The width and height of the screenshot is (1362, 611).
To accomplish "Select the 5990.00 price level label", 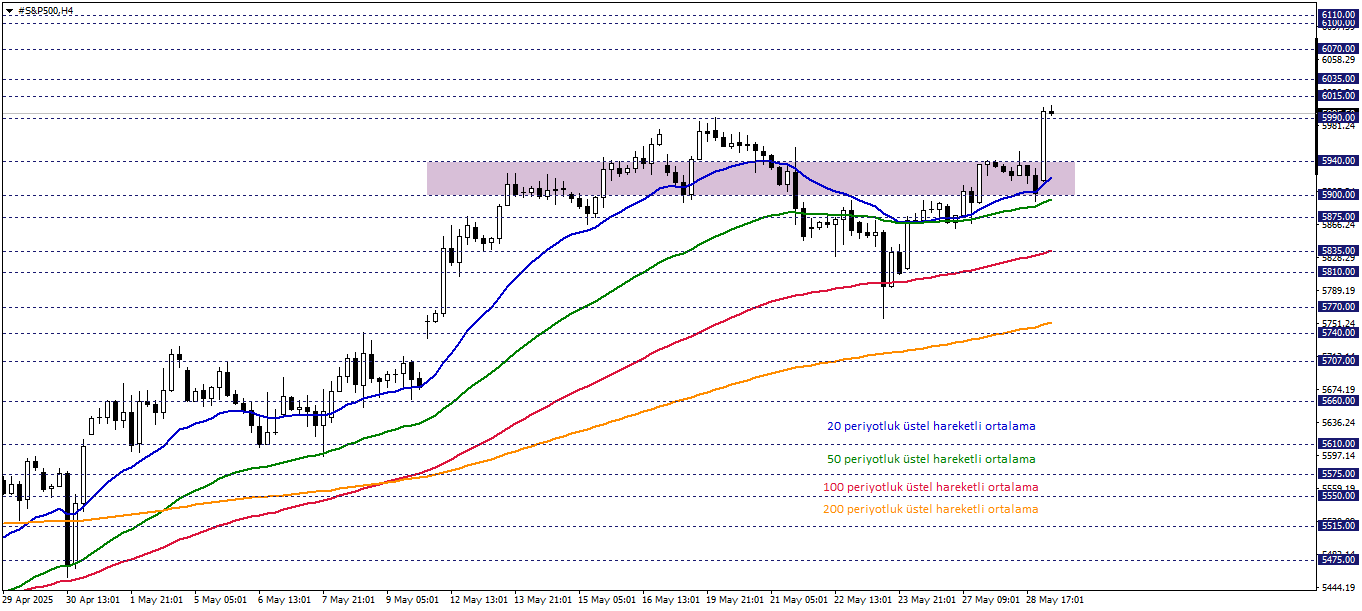I will point(1337,117).
